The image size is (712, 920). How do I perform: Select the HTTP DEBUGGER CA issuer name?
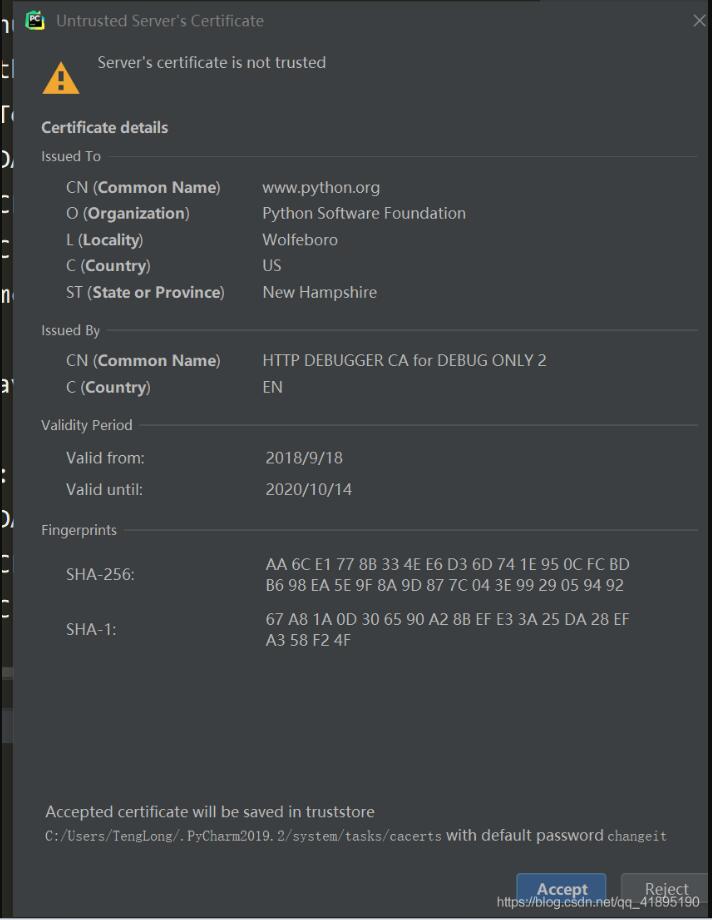pyautogui.click(x=404, y=360)
